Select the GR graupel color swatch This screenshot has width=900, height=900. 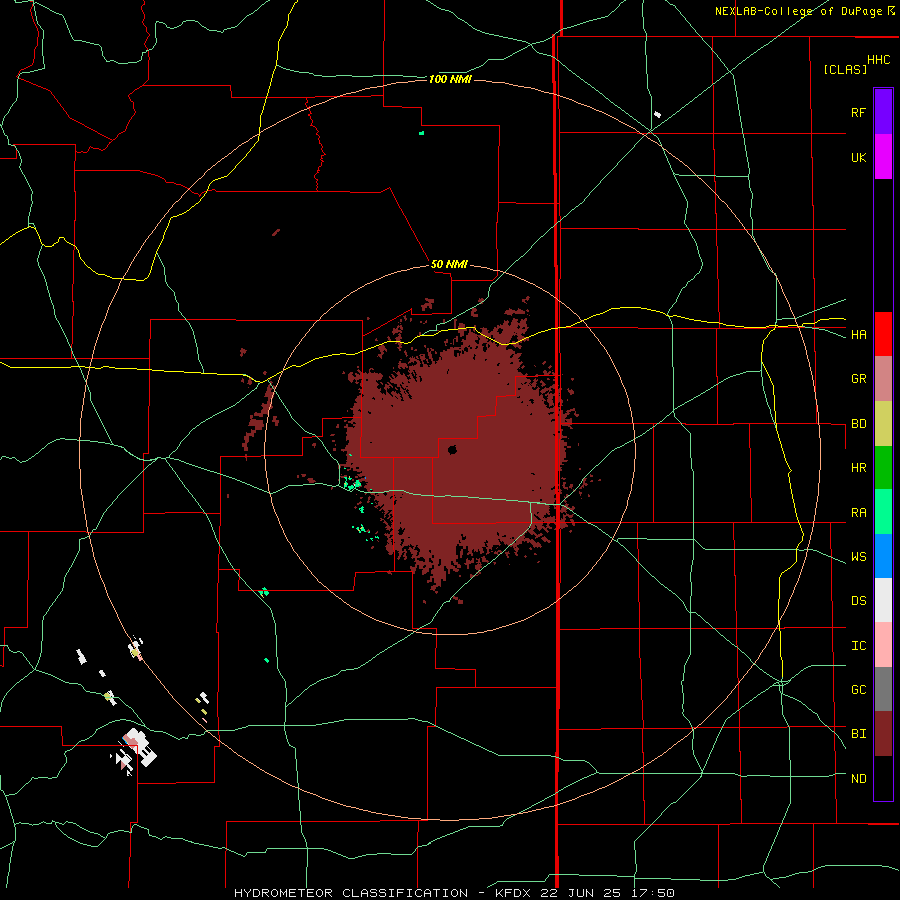pyautogui.click(x=883, y=379)
